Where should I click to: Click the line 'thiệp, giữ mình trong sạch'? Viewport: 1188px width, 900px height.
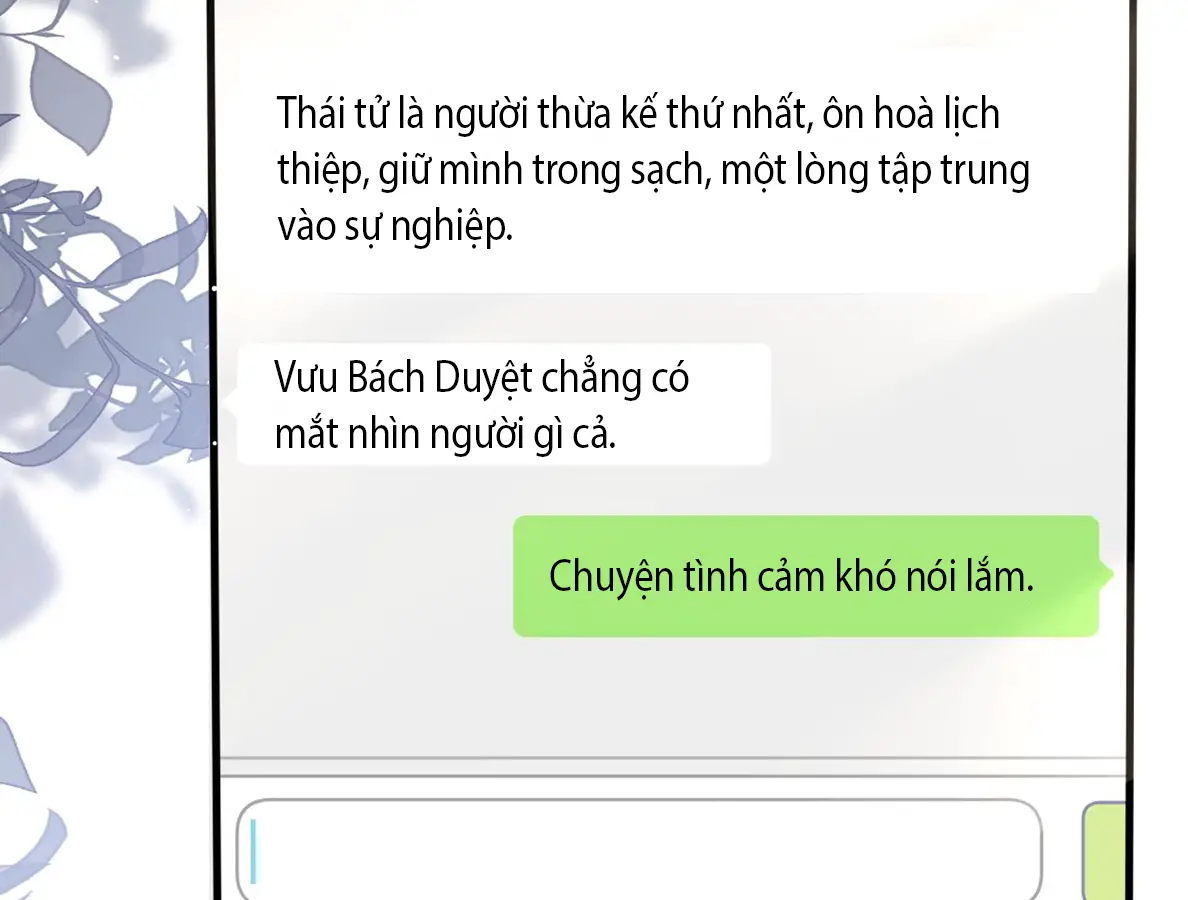[x=494, y=170]
